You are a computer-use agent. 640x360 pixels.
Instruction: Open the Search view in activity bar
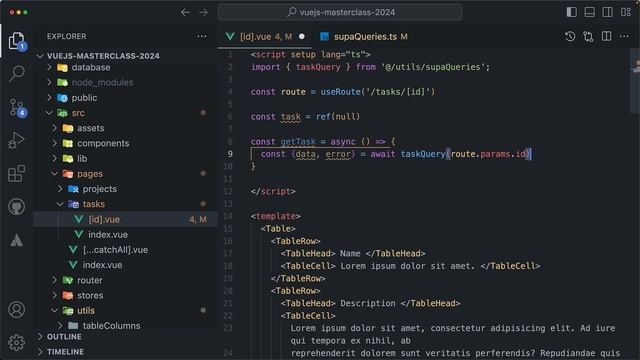point(17,73)
